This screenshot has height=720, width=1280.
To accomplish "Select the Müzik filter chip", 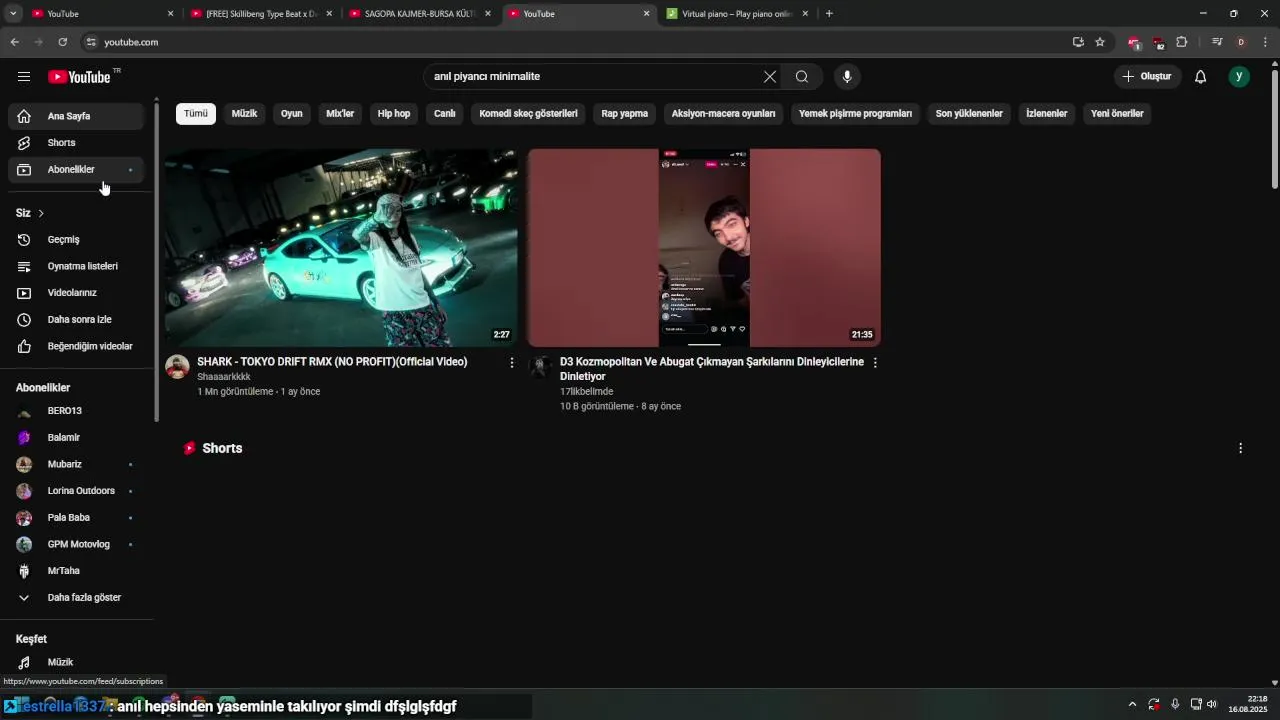I will [x=244, y=114].
